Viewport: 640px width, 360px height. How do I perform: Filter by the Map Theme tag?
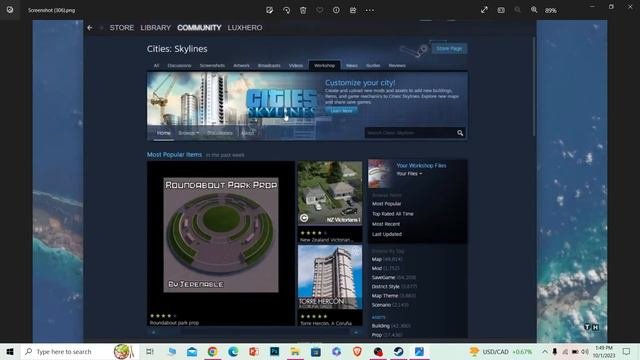tap(384, 296)
